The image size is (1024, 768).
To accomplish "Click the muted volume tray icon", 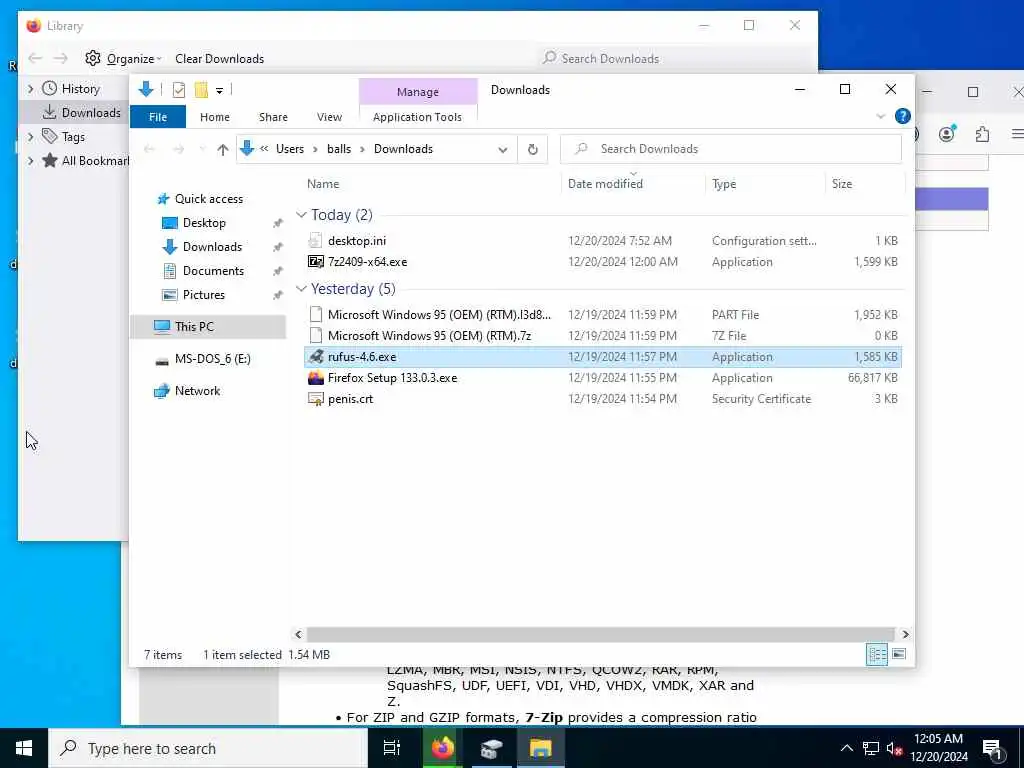I will 894,748.
